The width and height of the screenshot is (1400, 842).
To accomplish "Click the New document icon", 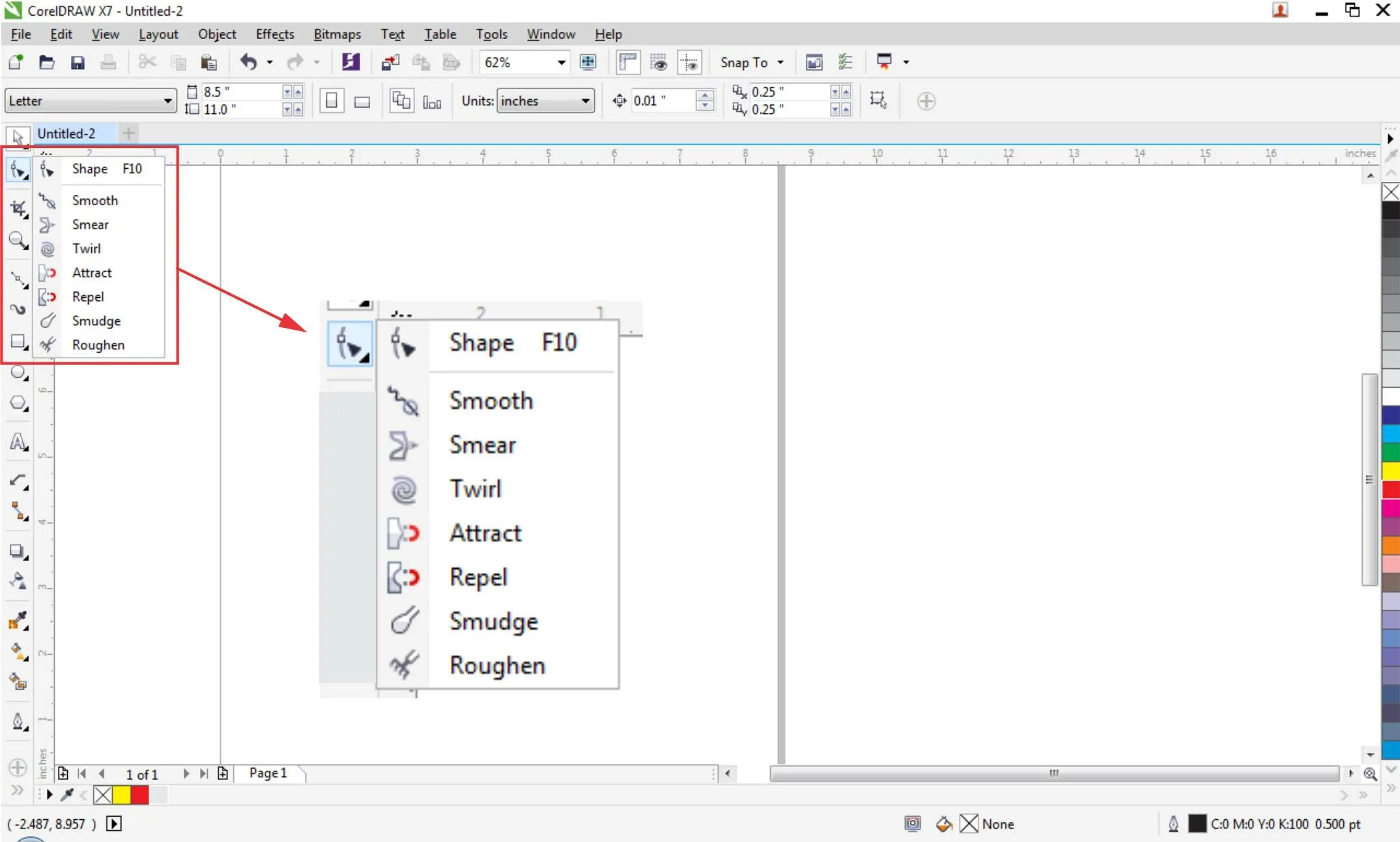I will tap(16, 63).
